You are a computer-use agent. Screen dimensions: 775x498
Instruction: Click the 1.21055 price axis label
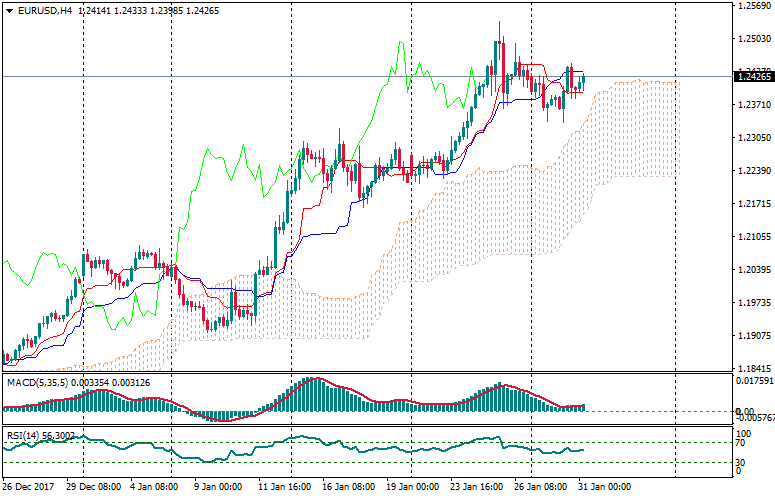(x=752, y=237)
